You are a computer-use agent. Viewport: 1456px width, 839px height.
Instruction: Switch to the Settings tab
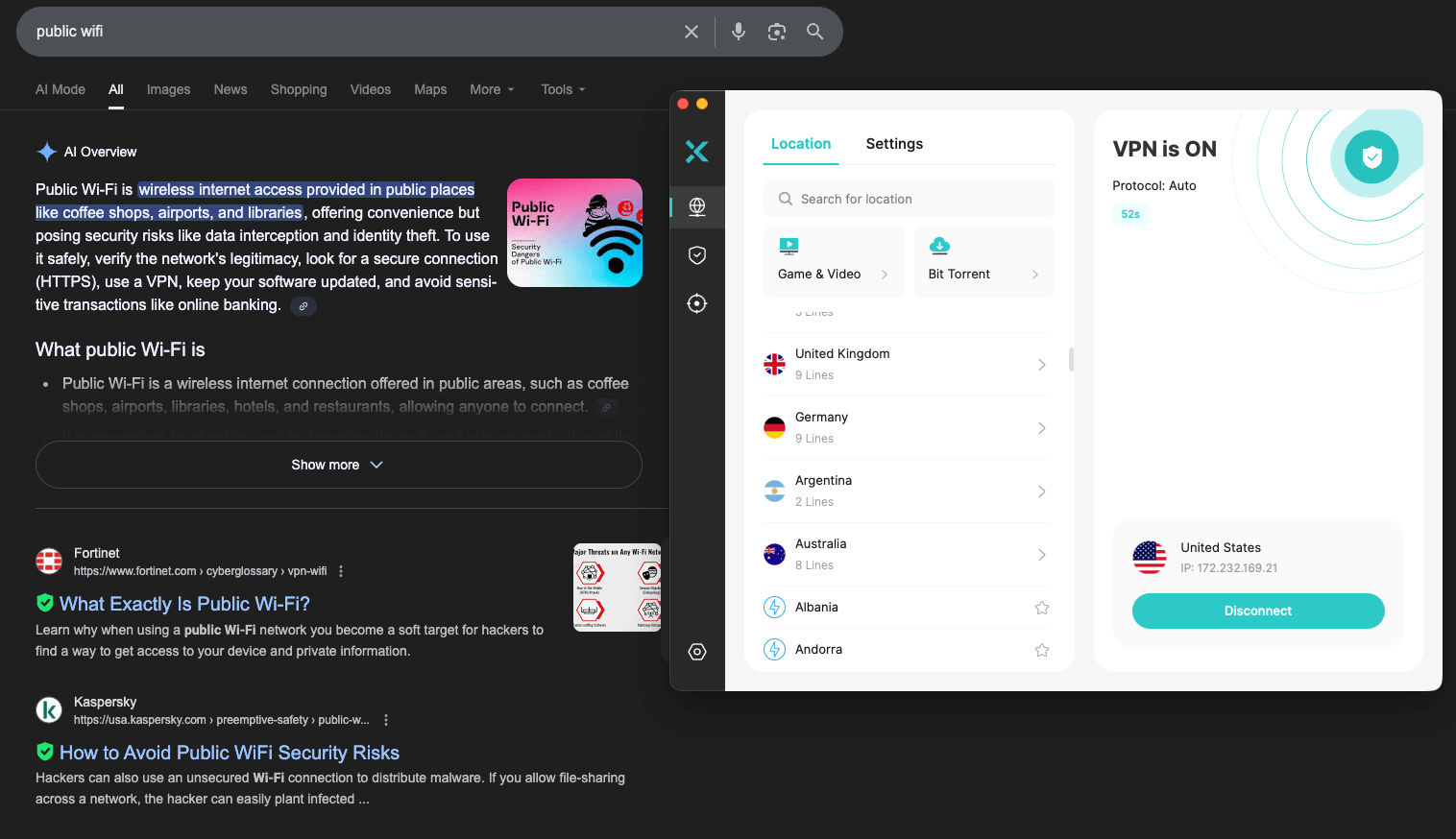coord(893,144)
